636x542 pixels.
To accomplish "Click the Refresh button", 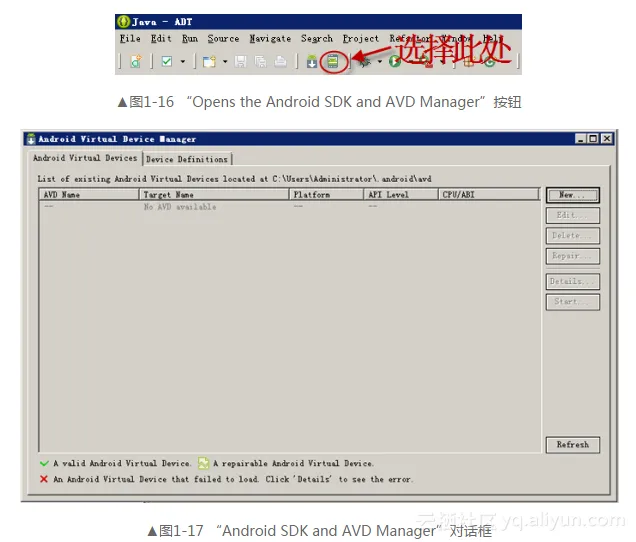I will coord(572,445).
